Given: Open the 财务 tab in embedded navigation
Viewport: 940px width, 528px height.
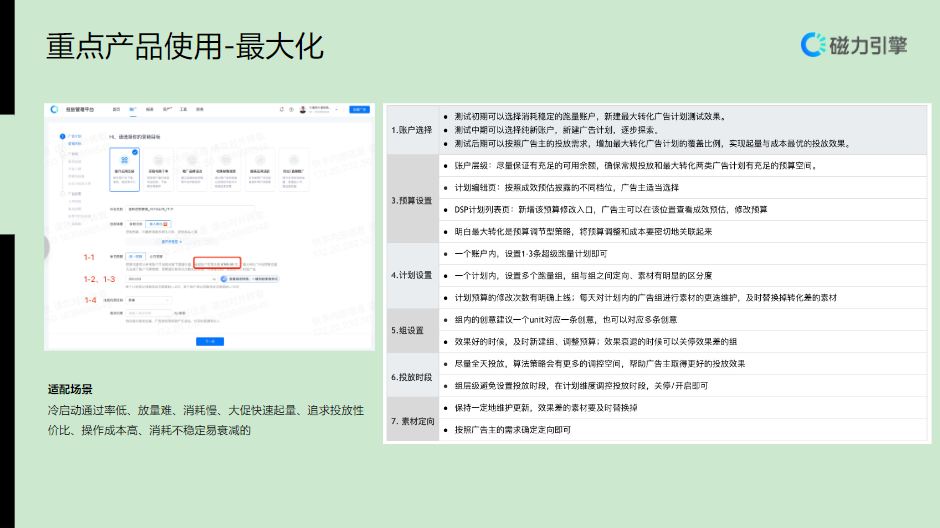Looking at the screenshot, I should point(200,109).
